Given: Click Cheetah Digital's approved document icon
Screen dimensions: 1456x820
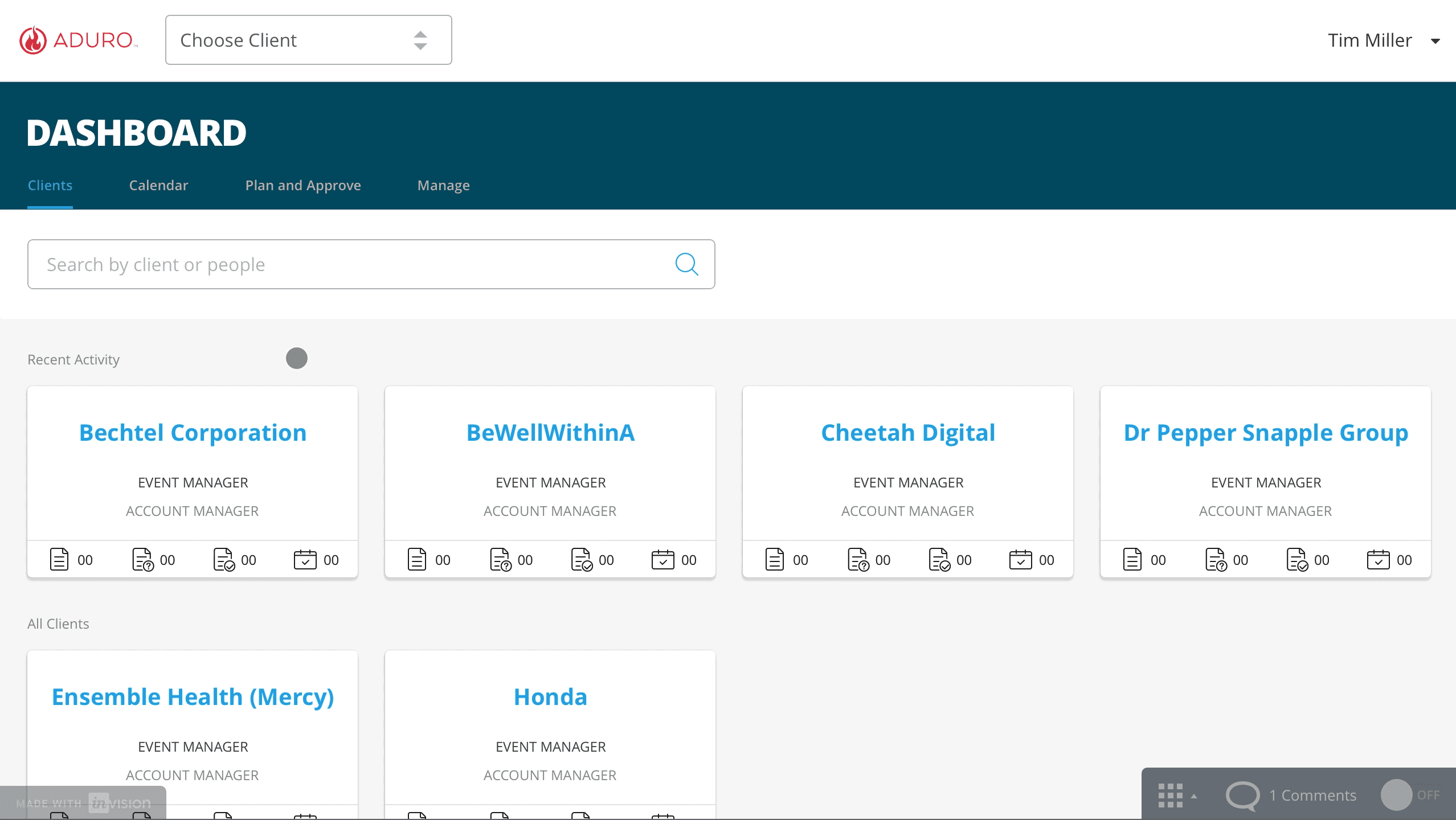Looking at the screenshot, I should (939, 559).
